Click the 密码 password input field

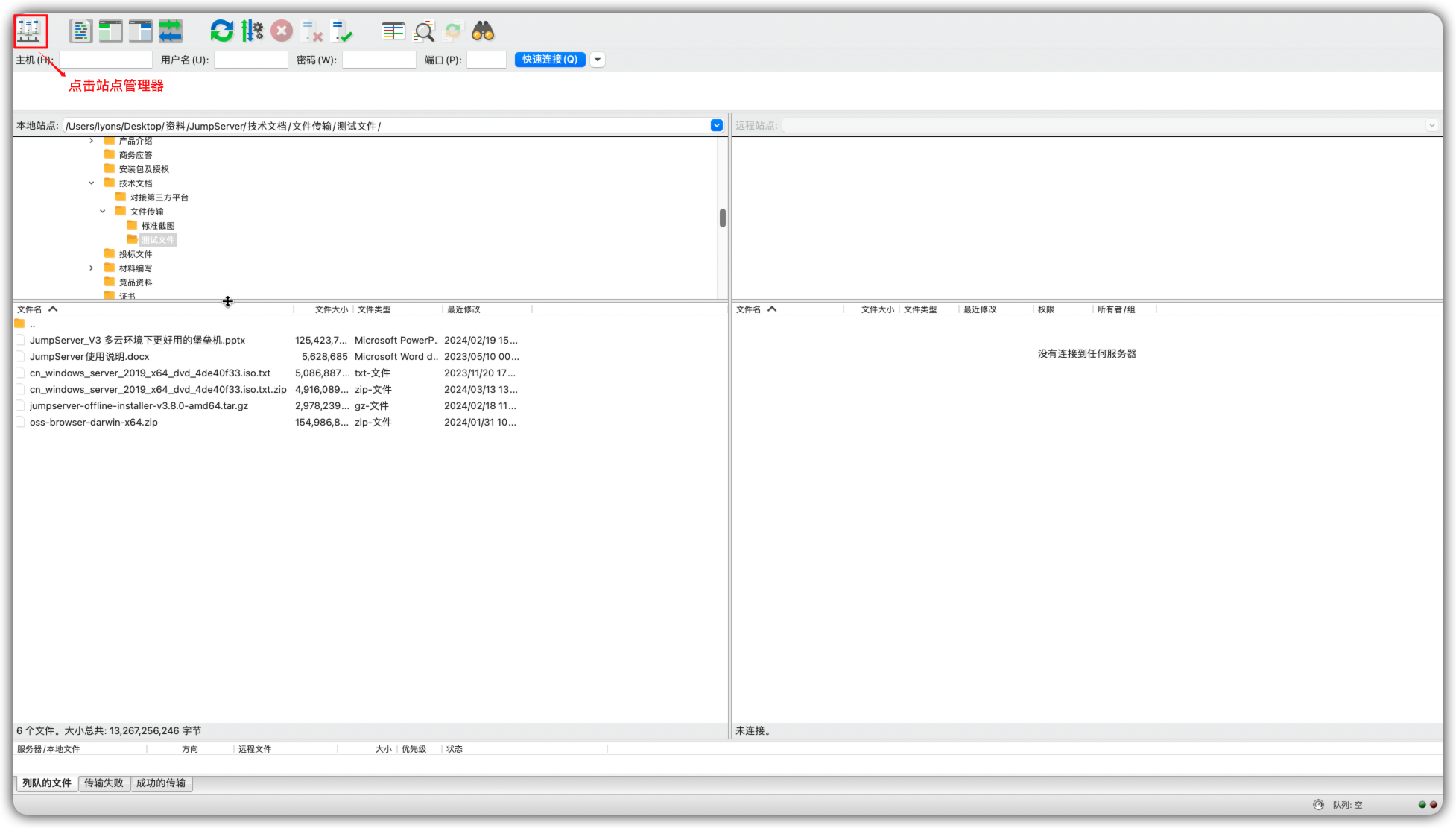(x=379, y=60)
